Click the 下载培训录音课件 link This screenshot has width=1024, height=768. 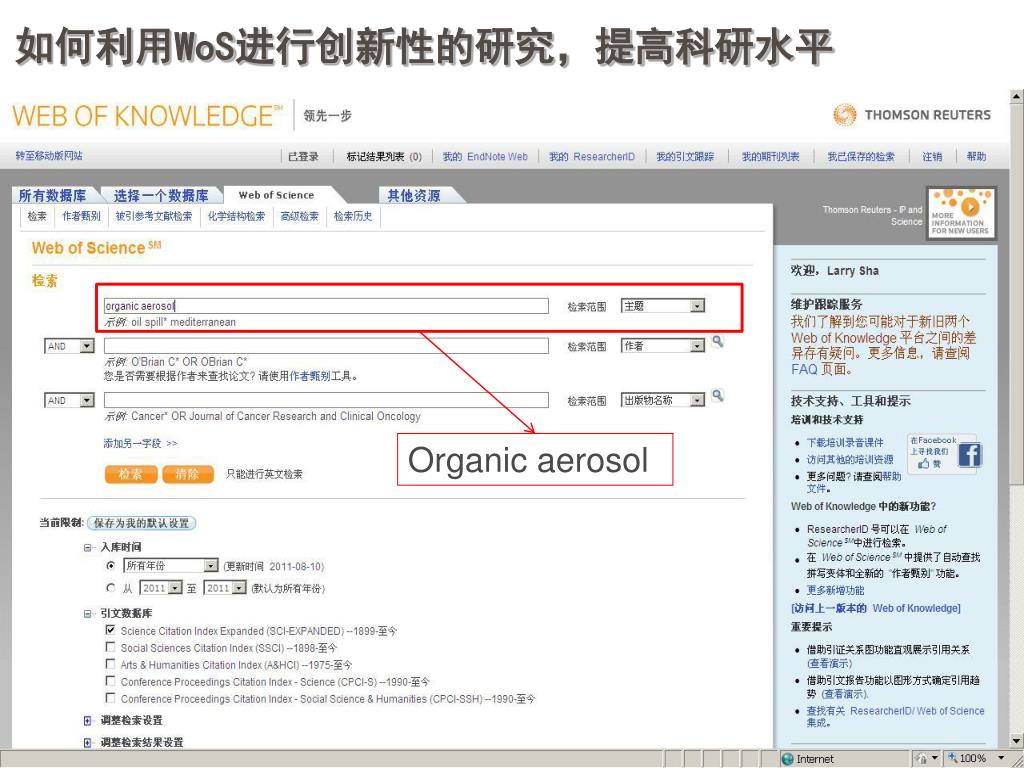(x=845, y=442)
